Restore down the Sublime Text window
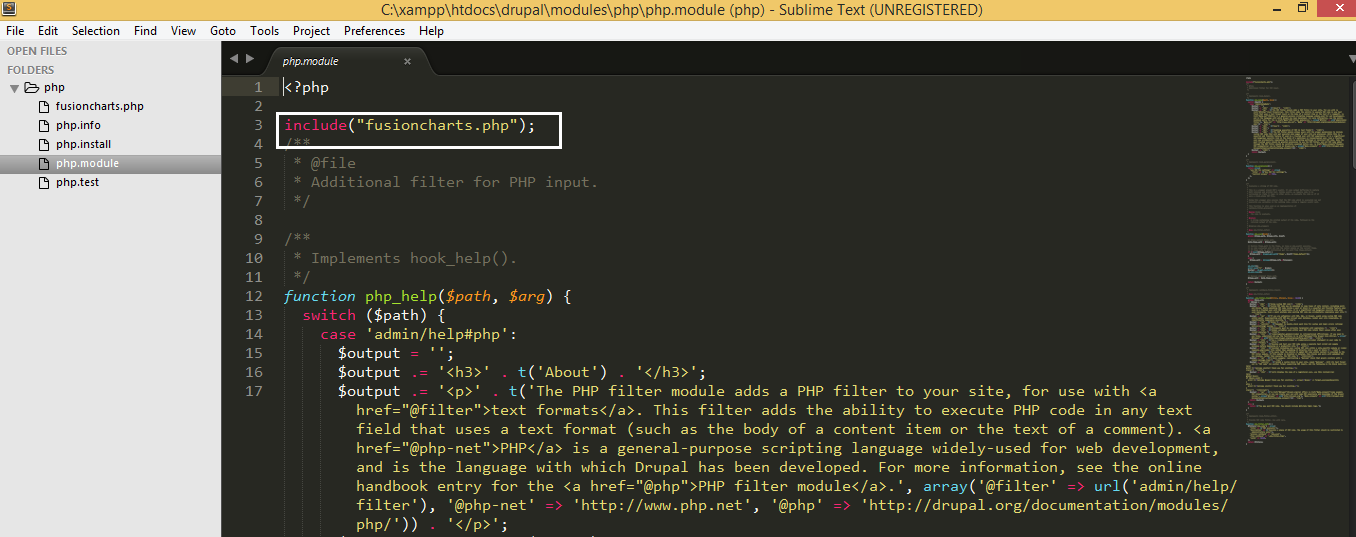 pos(1302,9)
